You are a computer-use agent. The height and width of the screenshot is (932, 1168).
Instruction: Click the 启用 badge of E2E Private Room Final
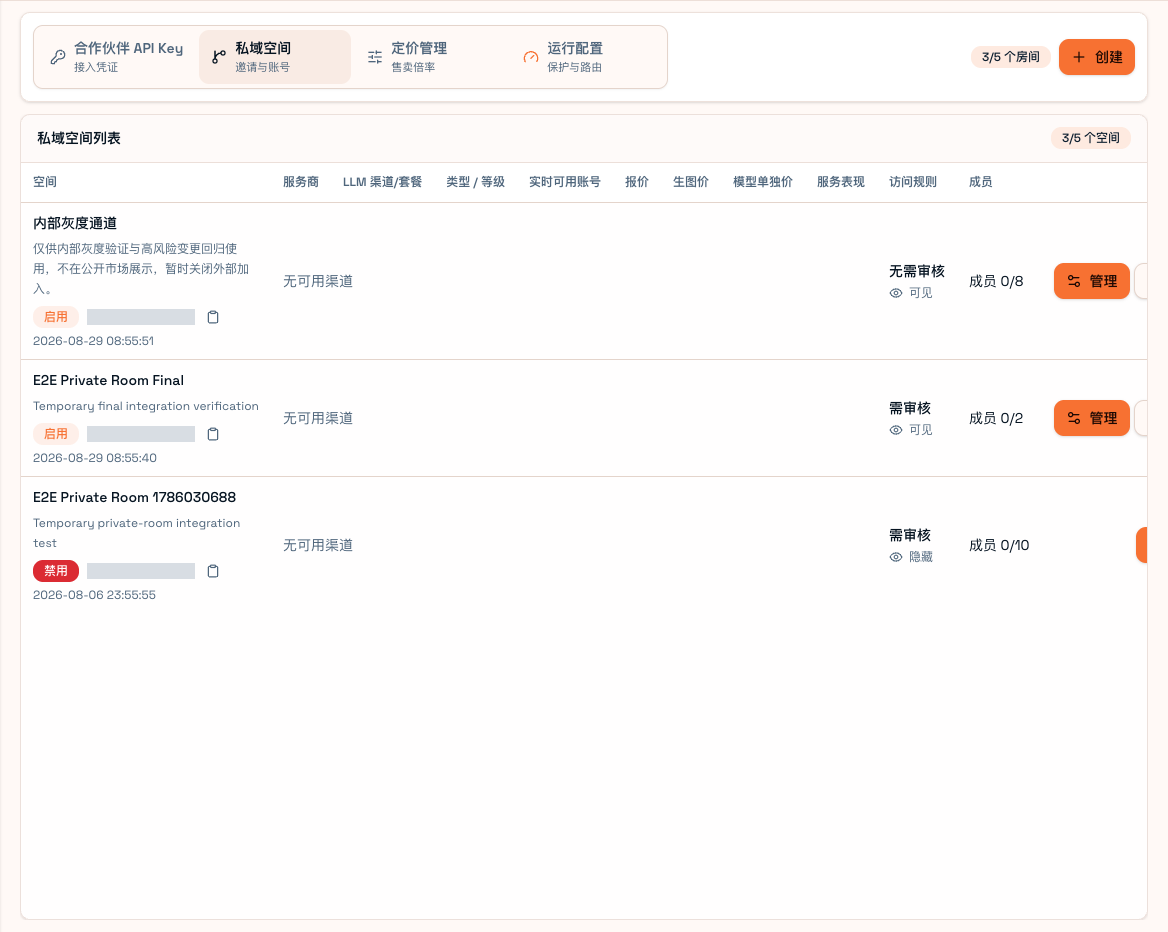tap(56, 434)
